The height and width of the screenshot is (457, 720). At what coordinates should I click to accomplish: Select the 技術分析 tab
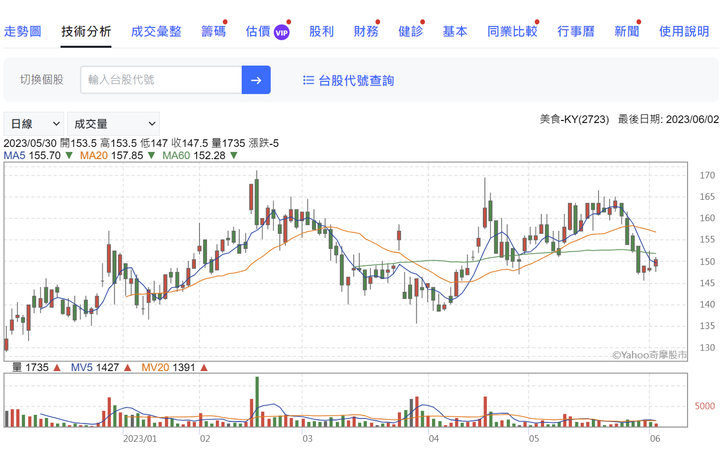[x=86, y=31]
